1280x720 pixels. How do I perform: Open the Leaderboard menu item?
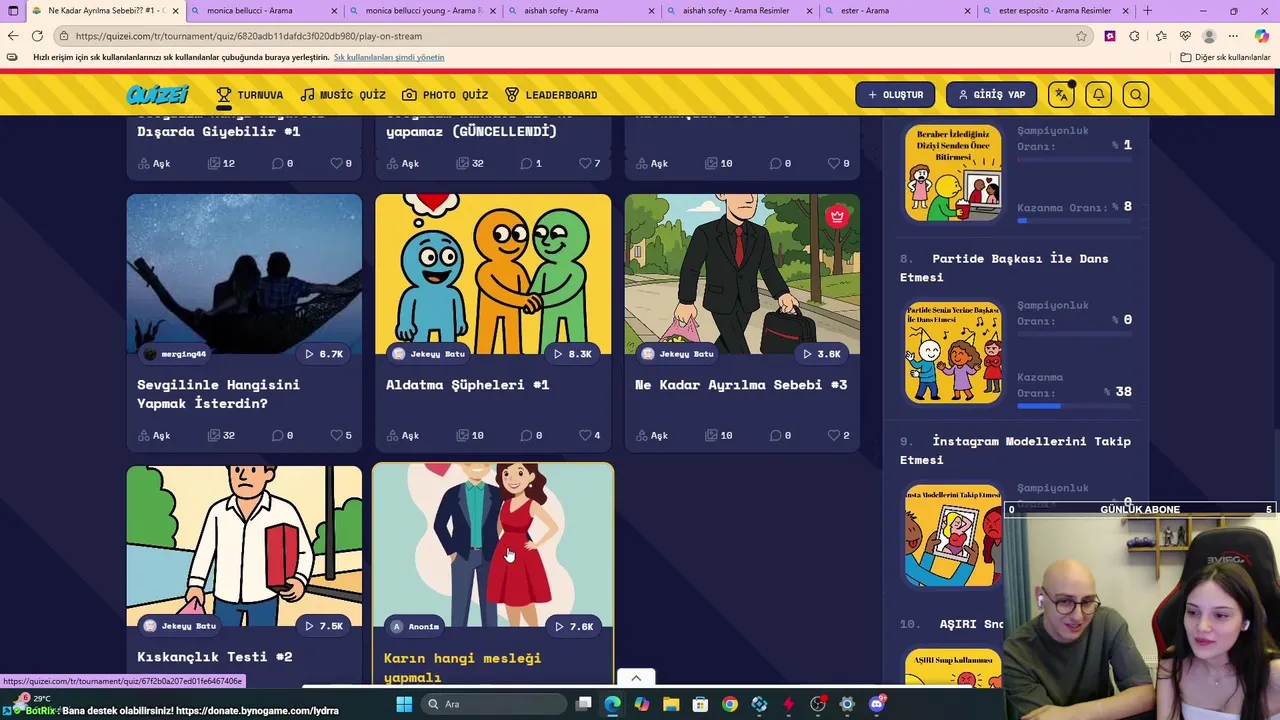point(550,95)
